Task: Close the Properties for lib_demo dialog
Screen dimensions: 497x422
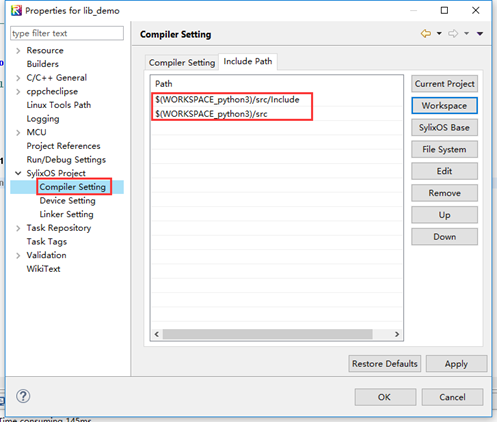Action: (476, 10)
